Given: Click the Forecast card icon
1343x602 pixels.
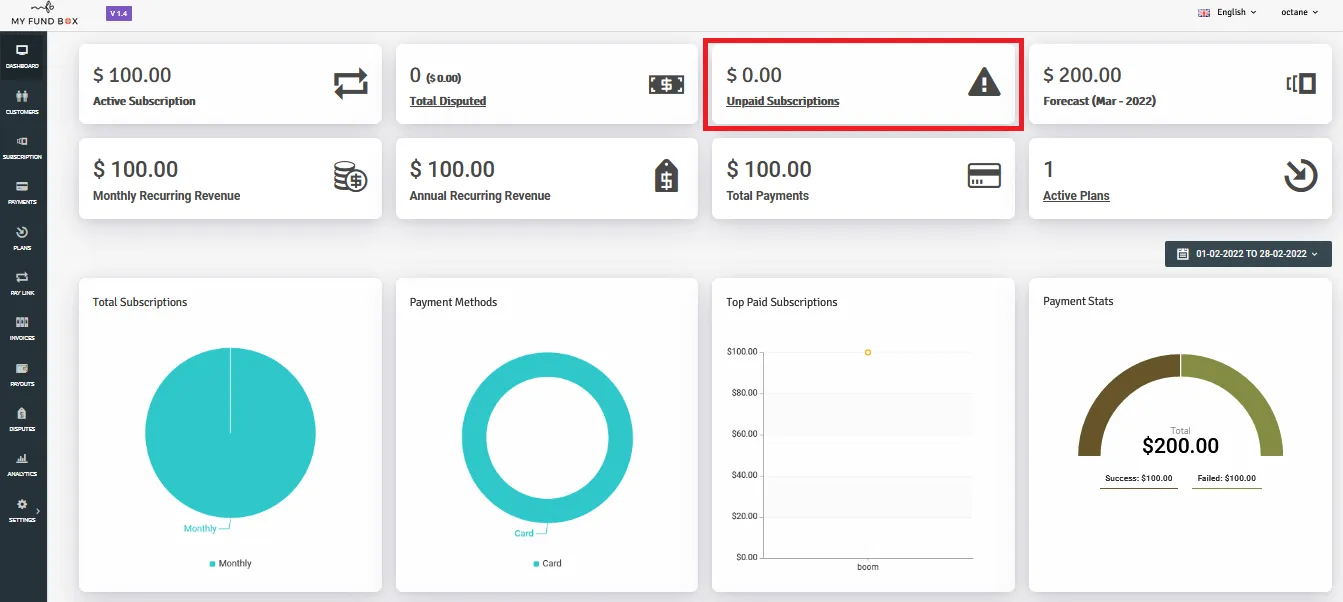Looking at the screenshot, I should click(1300, 84).
